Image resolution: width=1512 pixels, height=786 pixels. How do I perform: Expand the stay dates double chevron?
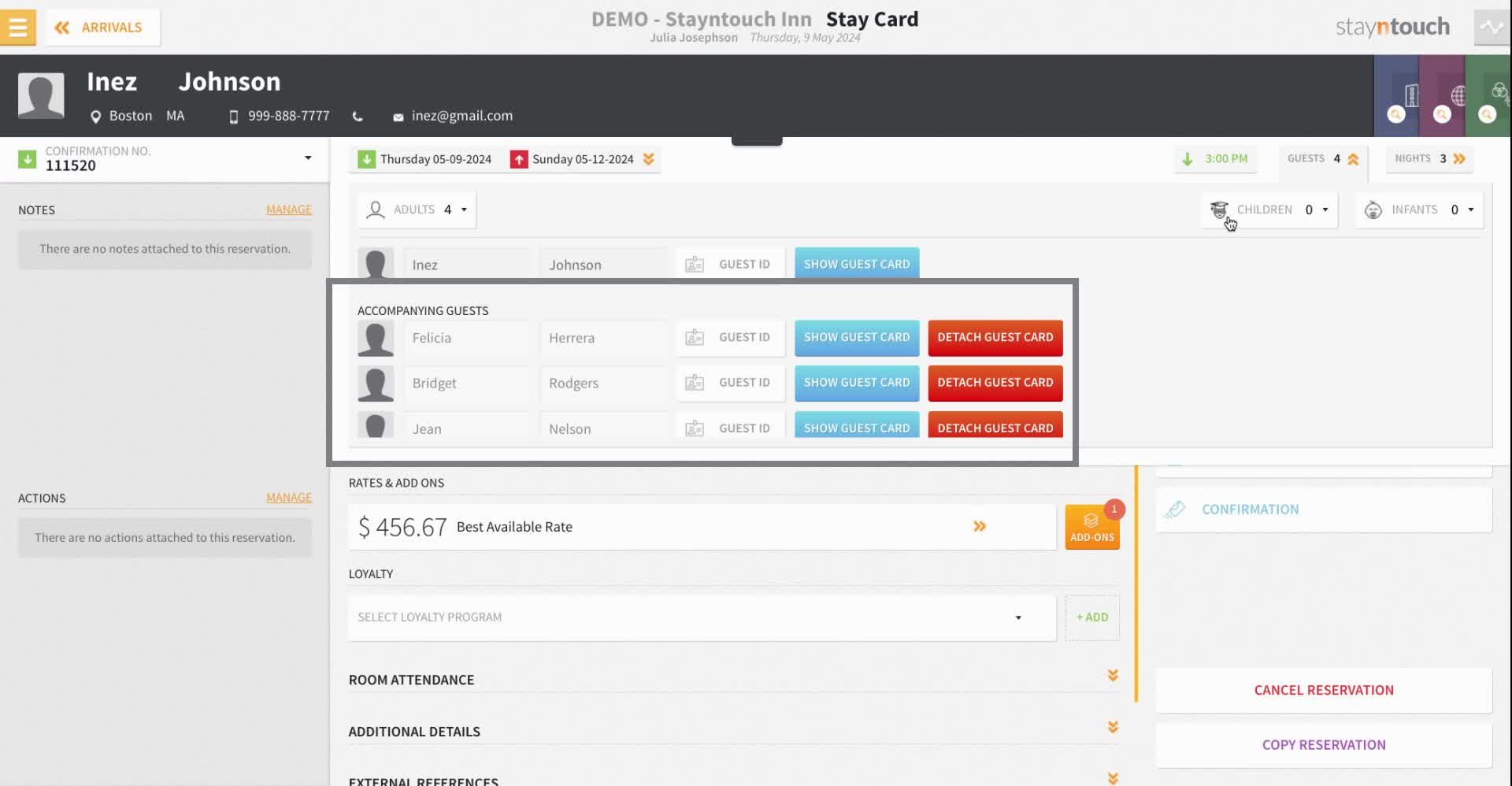pos(649,159)
